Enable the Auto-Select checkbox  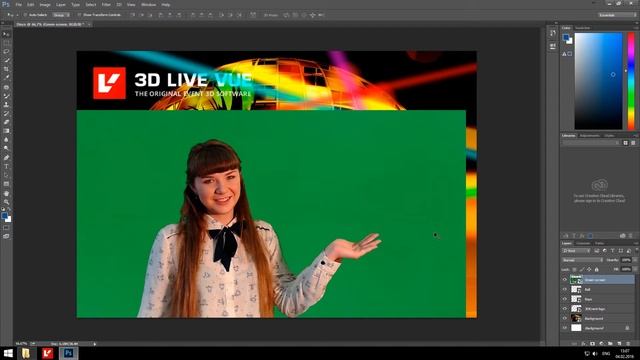25,15
